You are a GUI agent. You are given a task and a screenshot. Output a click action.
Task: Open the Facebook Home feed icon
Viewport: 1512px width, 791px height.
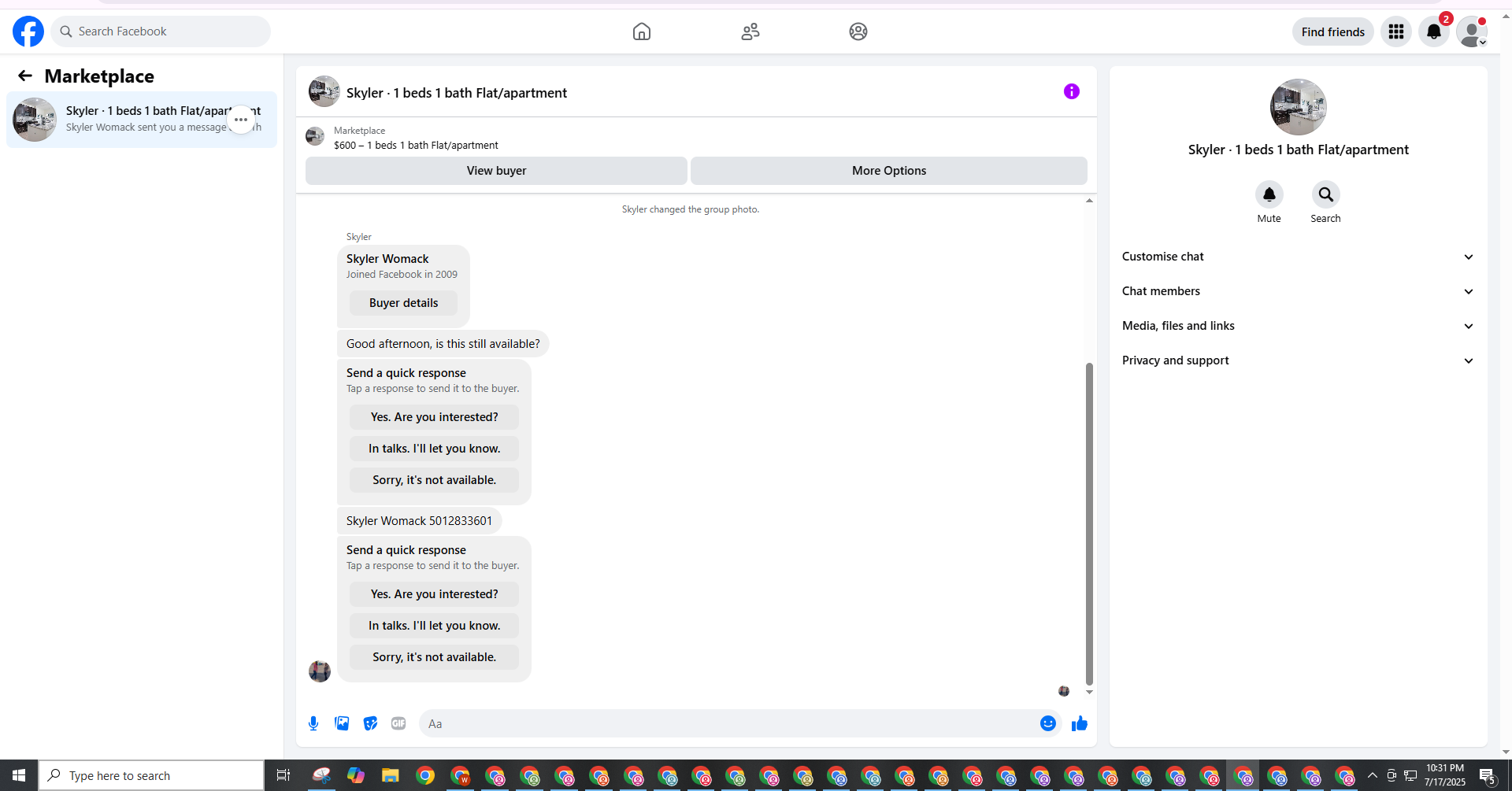(x=642, y=31)
